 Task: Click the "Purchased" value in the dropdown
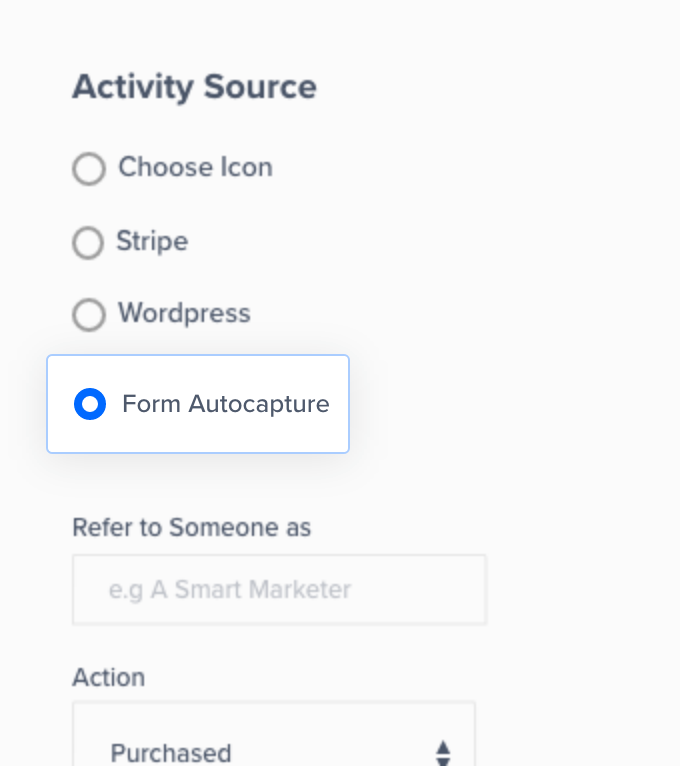(x=171, y=752)
